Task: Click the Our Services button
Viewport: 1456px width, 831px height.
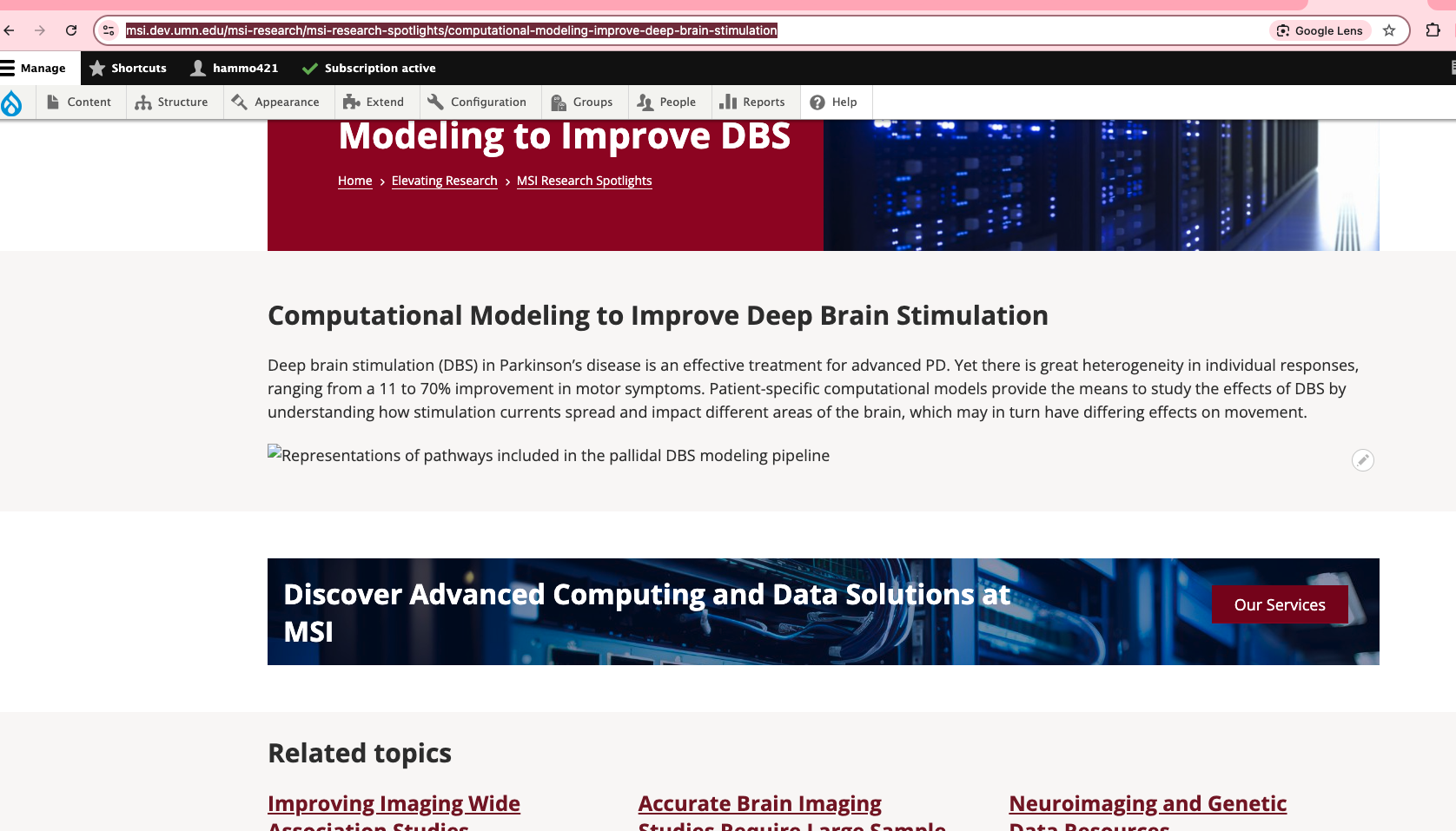Action: point(1279,604)
